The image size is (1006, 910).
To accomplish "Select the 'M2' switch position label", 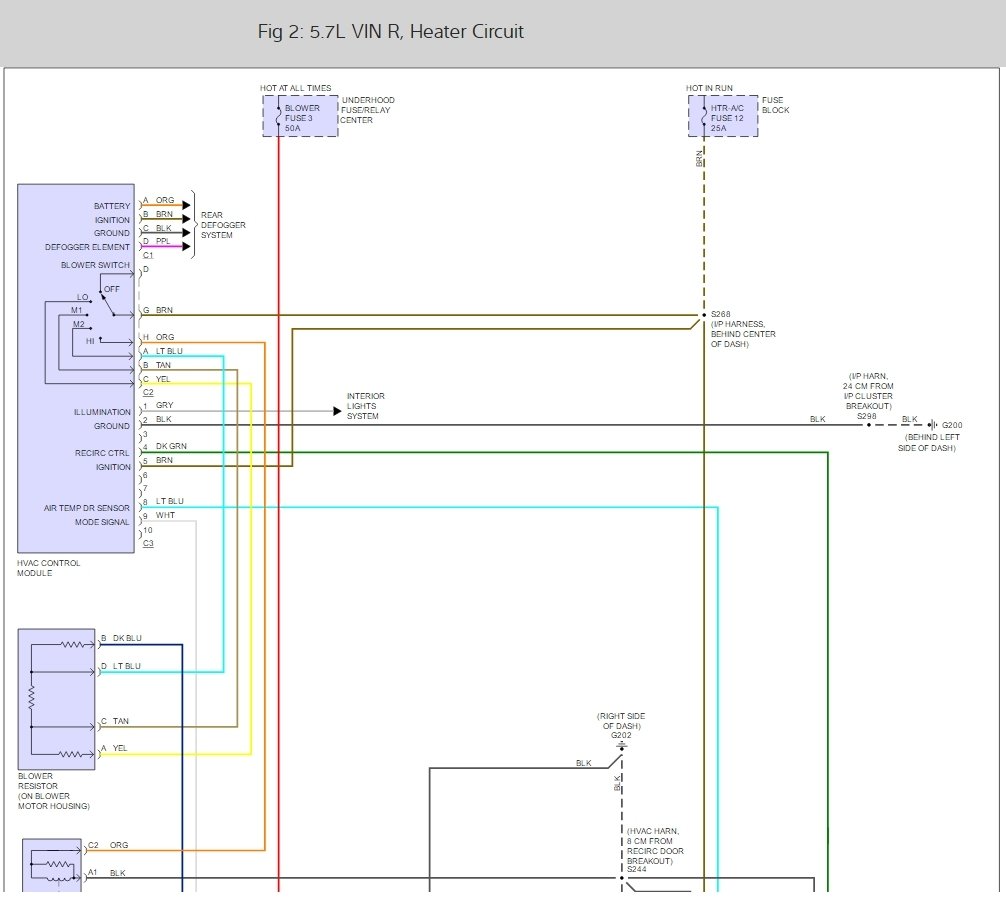I will [78, 325].
